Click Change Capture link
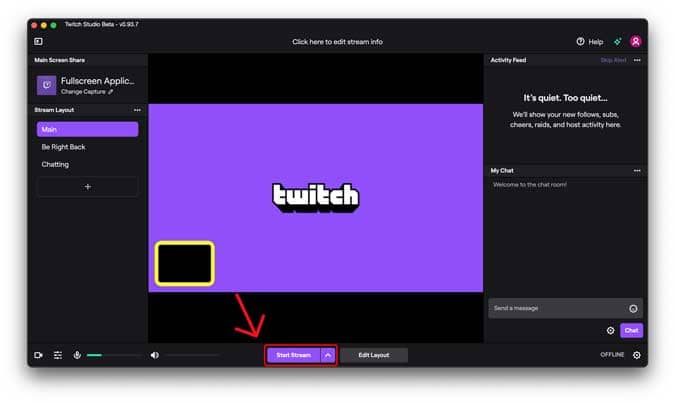The height and width of the screenshot is (403, 675). click(87, 92)
